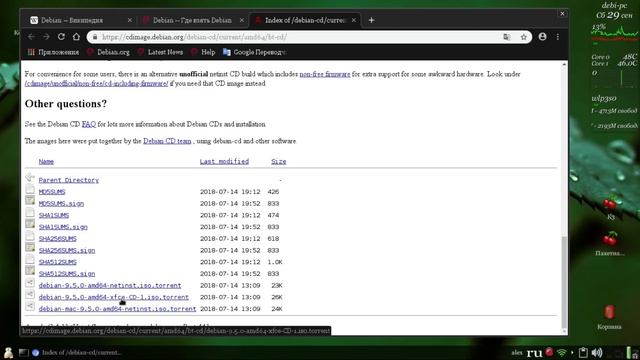Click file icon beside SHA256SUMS.sign
This screenshot has width=640, height=360.
[x=30, y=247]
